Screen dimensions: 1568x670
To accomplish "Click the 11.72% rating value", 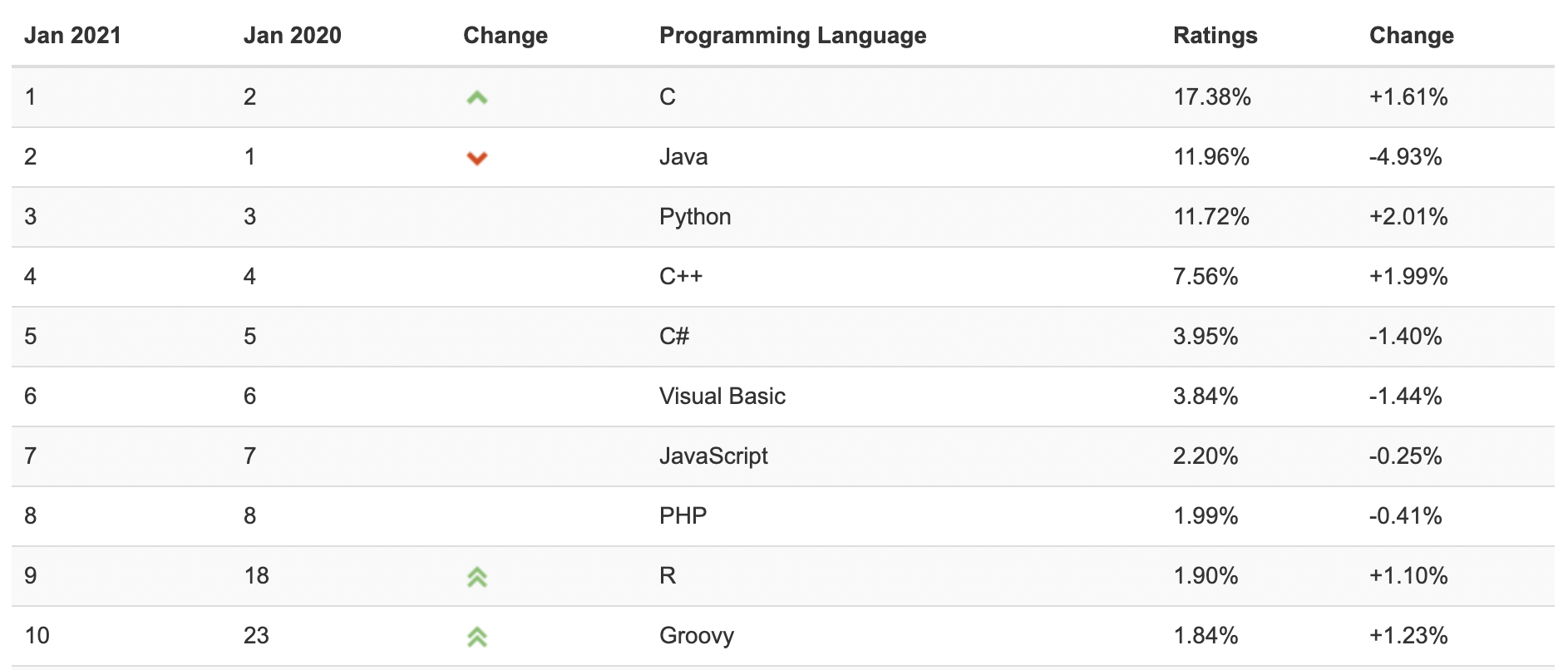I will click(1211, 216).
